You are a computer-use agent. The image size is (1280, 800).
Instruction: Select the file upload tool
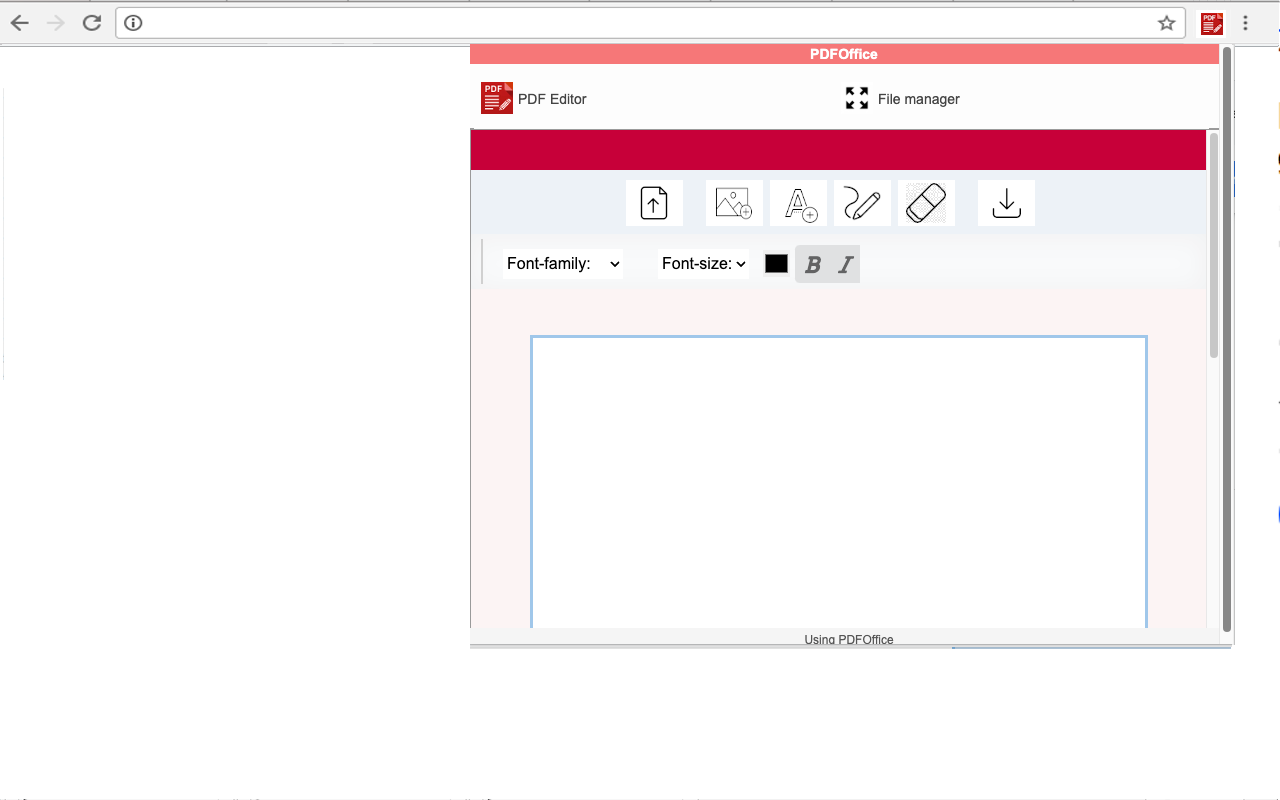coord(654,203)
